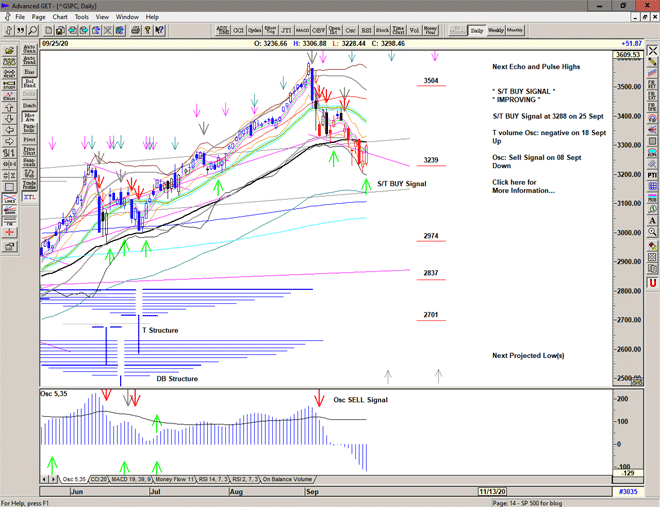This screenshot has width=660, height=507.
Task: Select the Fib retracement tool icon
Action: click(9, 221)
